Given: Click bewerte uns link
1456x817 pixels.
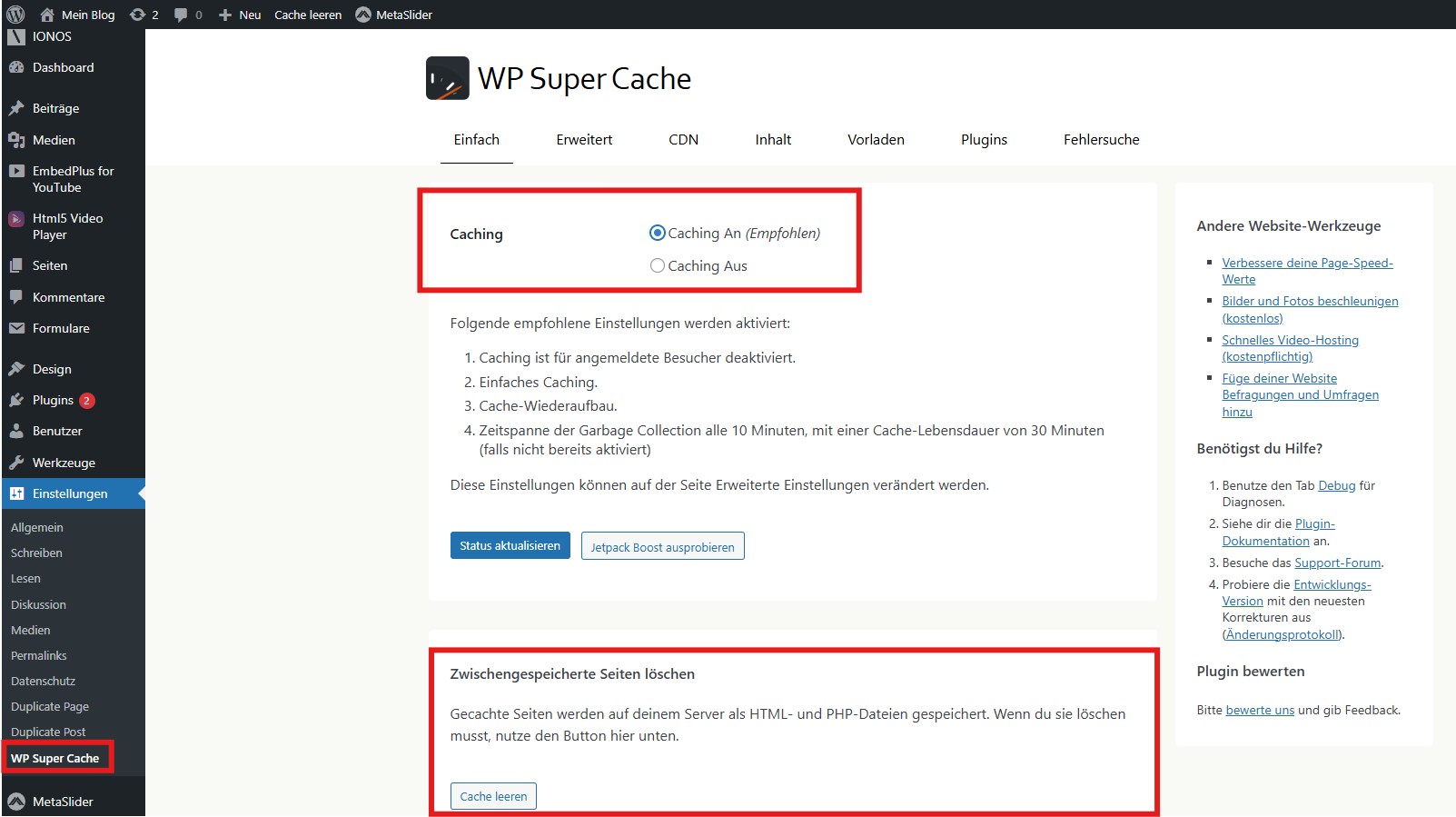Looking at the screenshot, I should (x=1260, y=710).
